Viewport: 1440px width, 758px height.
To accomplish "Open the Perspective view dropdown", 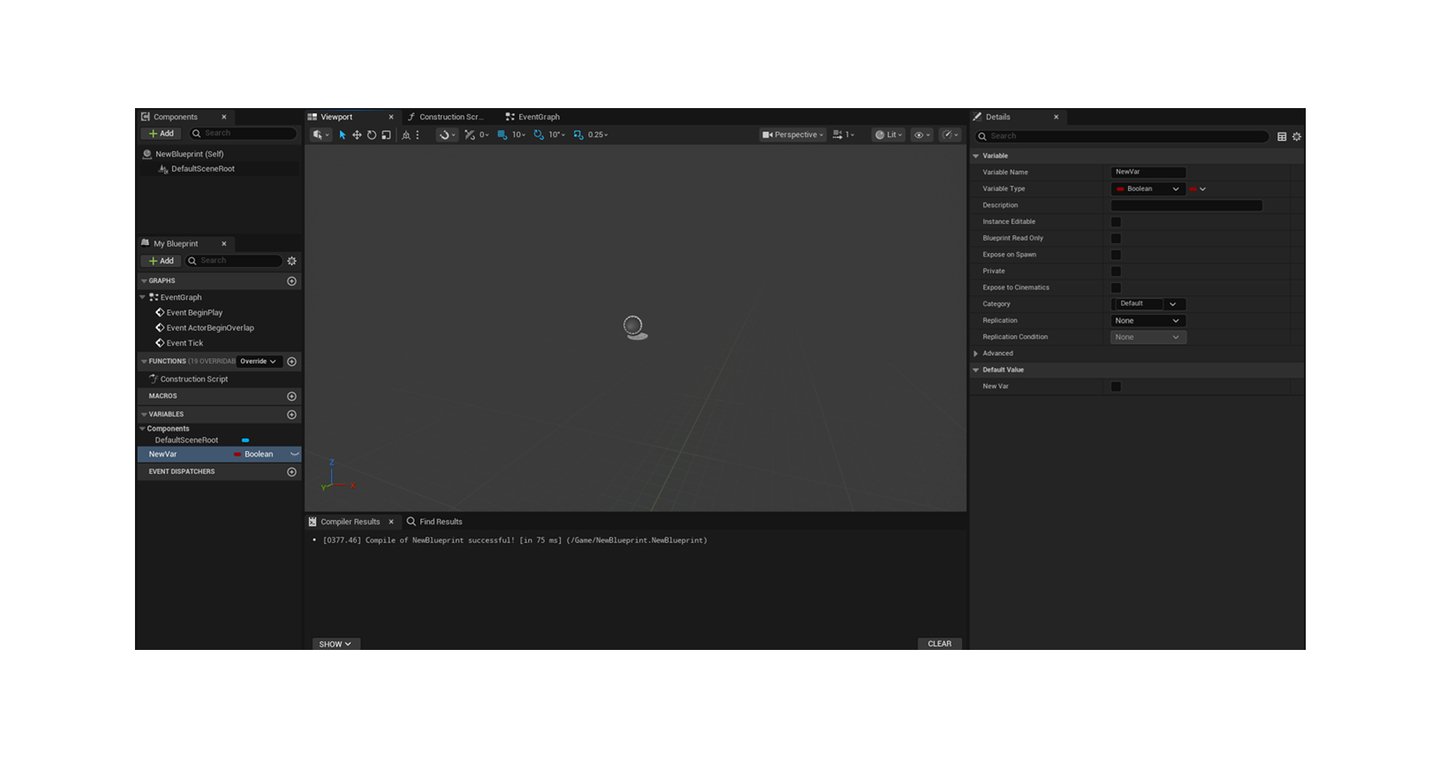I will 792,135.
